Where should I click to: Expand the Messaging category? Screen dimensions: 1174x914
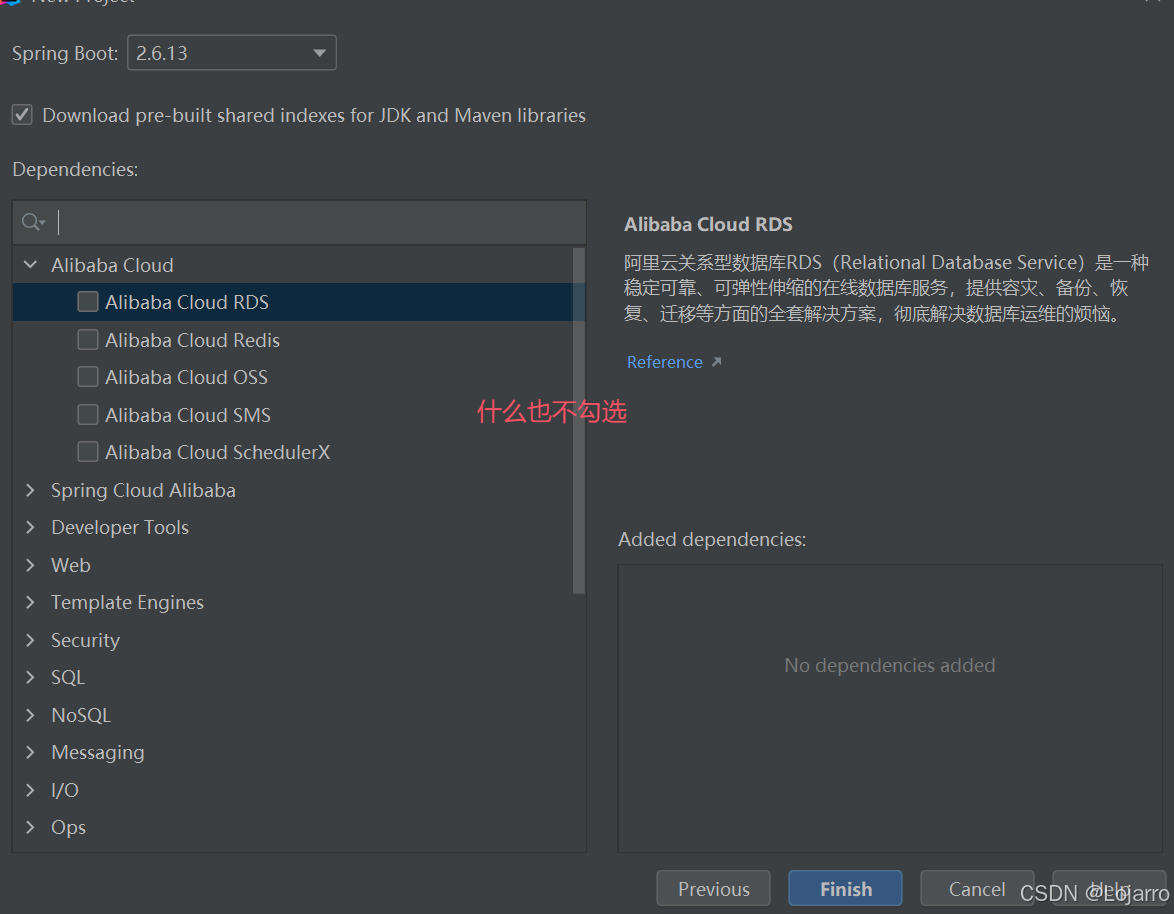31,752
